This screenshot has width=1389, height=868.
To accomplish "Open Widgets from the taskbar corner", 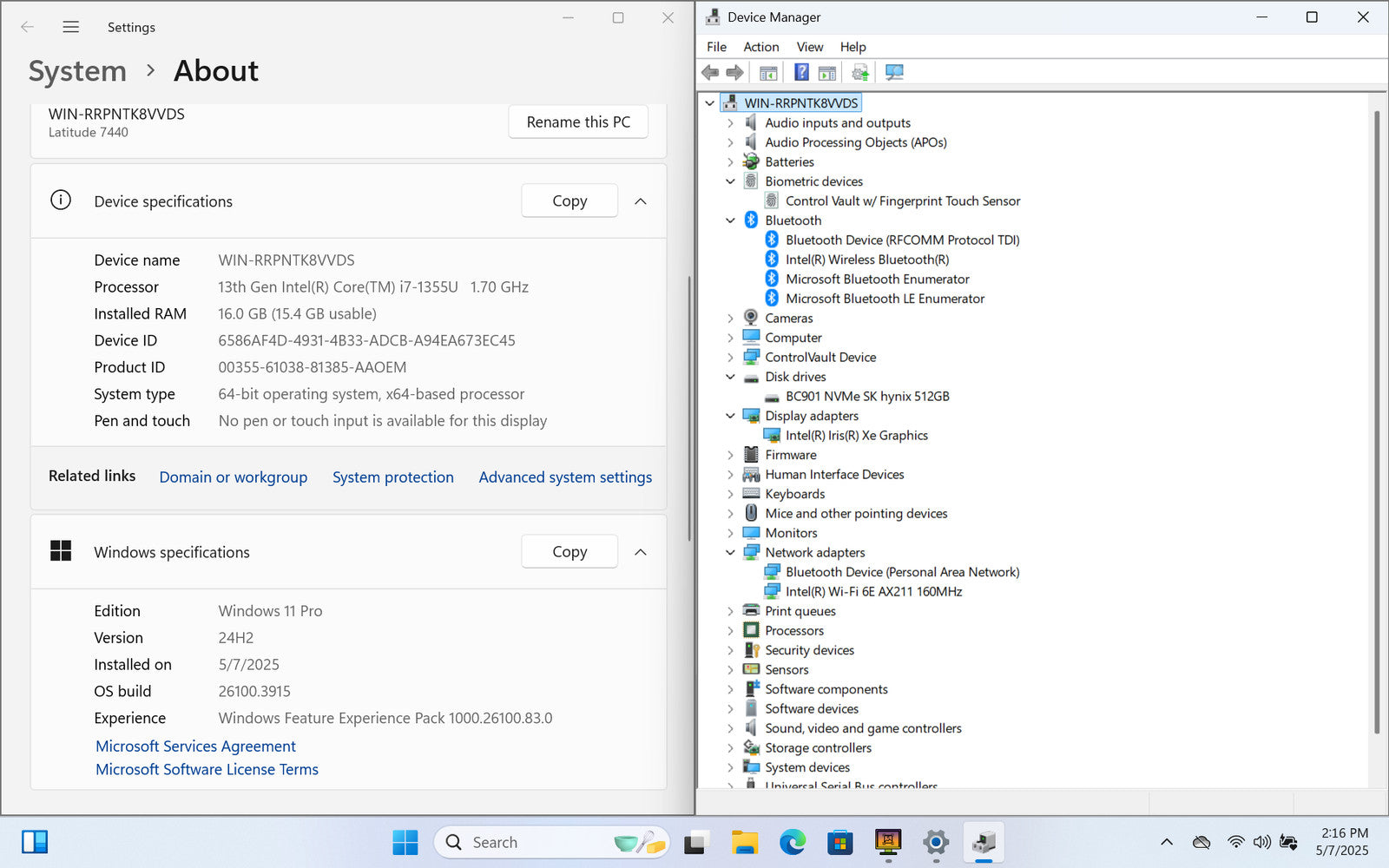I will pyautogui.click(x=35, y=842).
